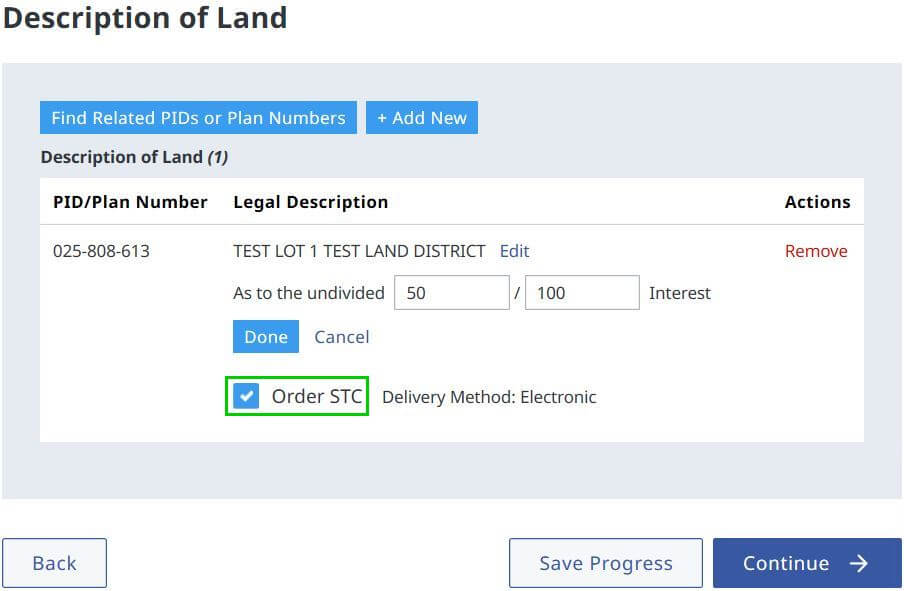Image resolution: width=904 pixels, height=591 pixels.
Task: Select the PID number 025-808-613 text
Action: [101, 251]
